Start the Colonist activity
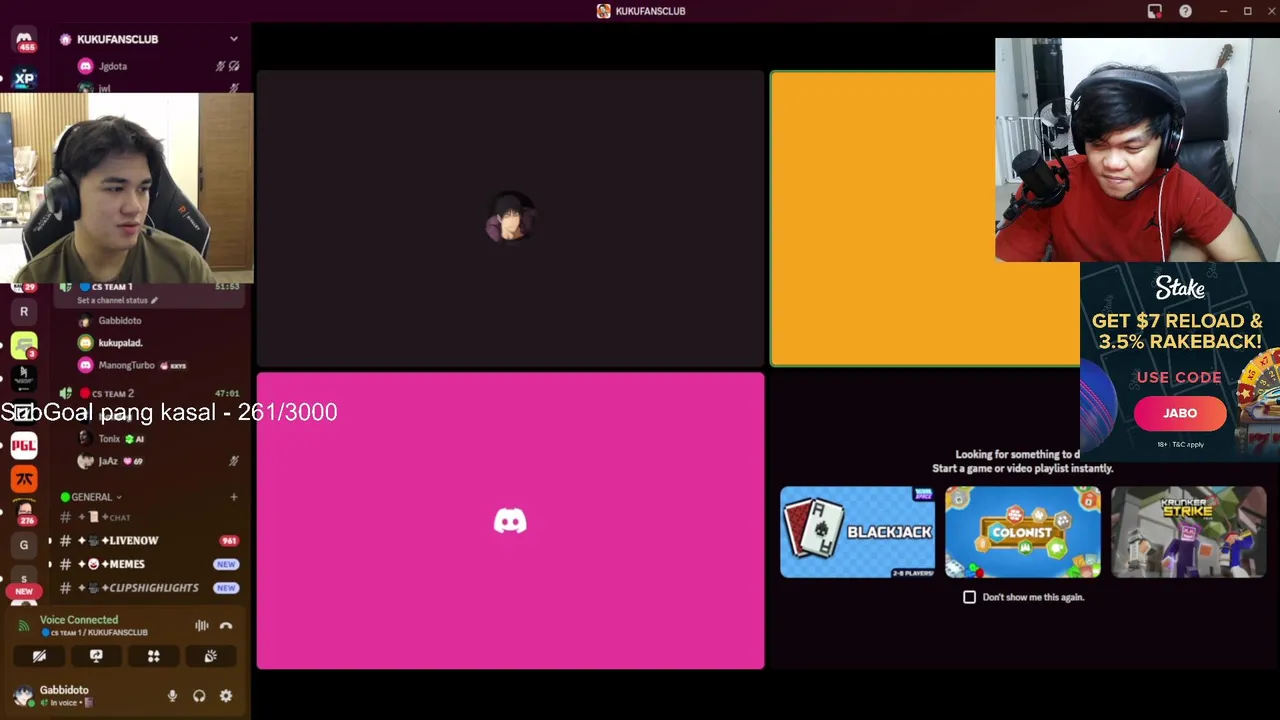1280x720 pixels. [1022, 532]
